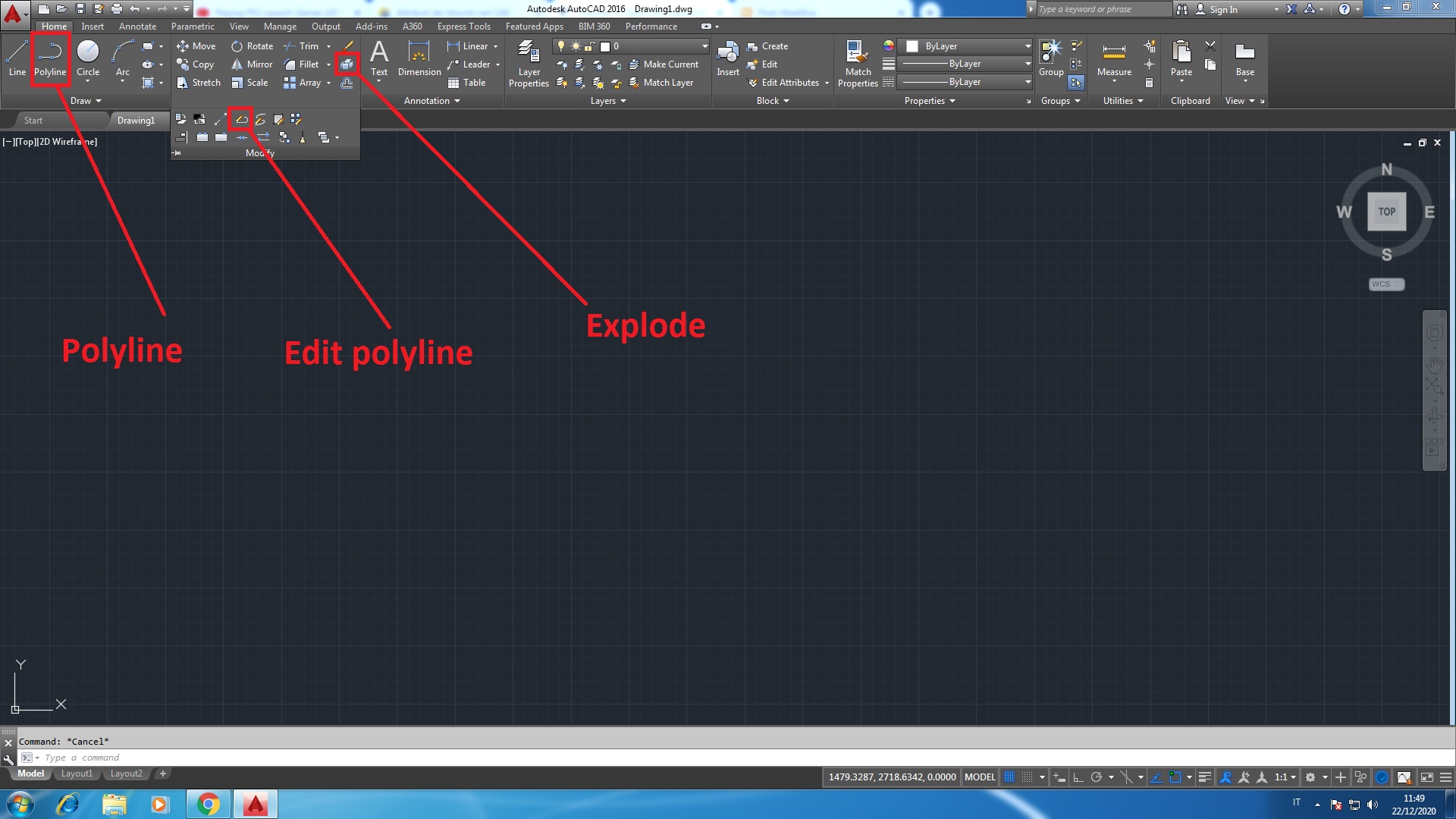Open the Layout1 tab

click(x=76, y=773)
